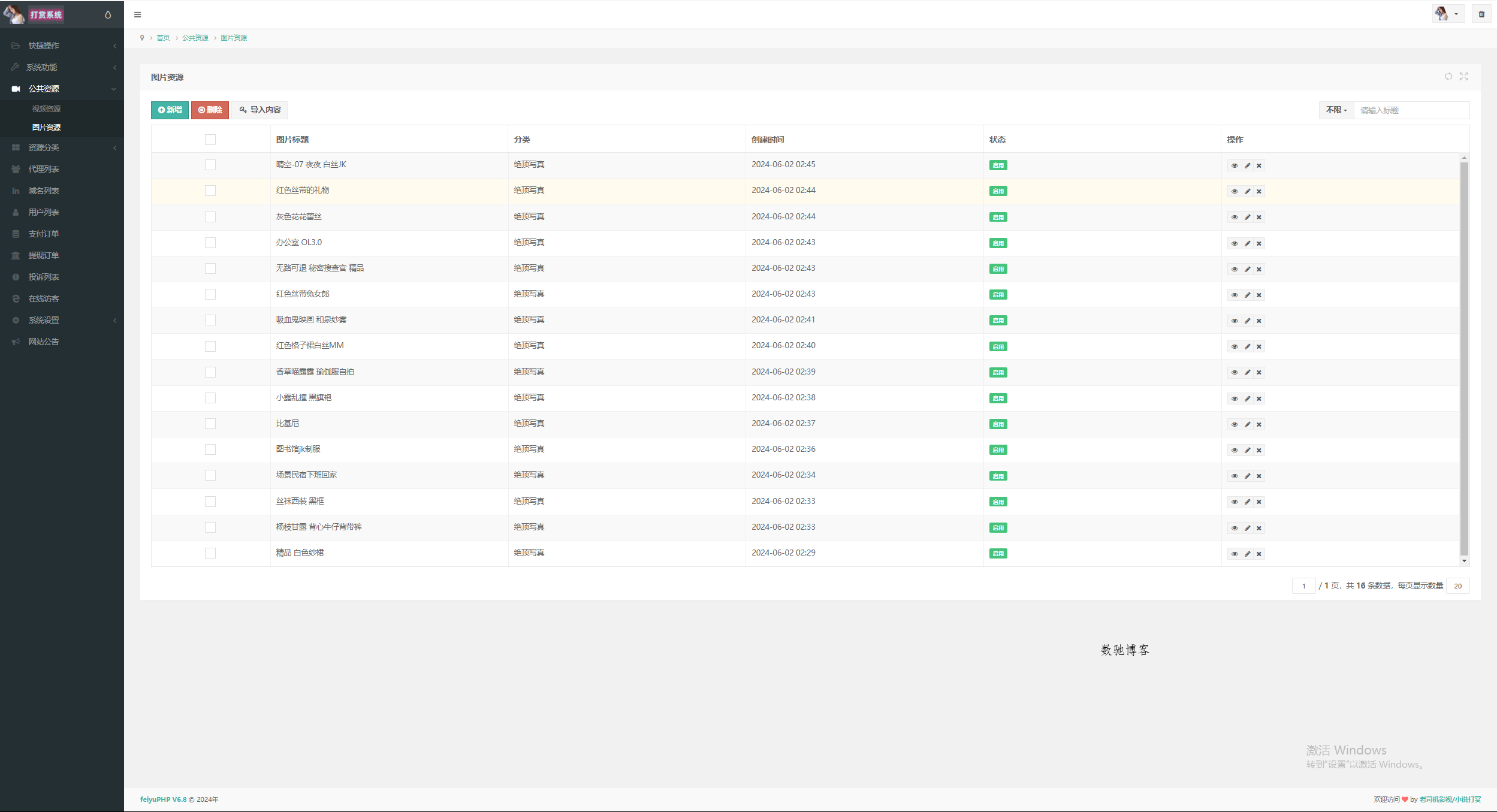
Task: Check the 小露乱撞 黑旗袍 row checkbox
Action: coord(210,398)
